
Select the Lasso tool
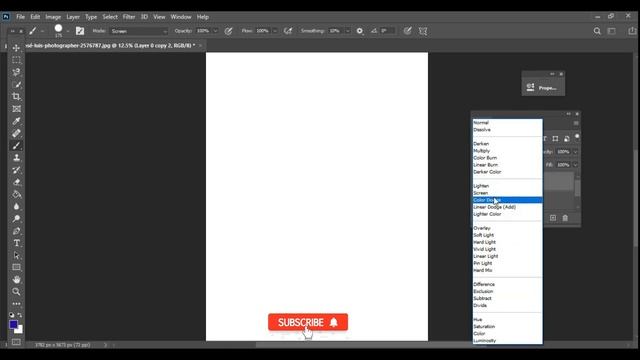click(16, 72)
